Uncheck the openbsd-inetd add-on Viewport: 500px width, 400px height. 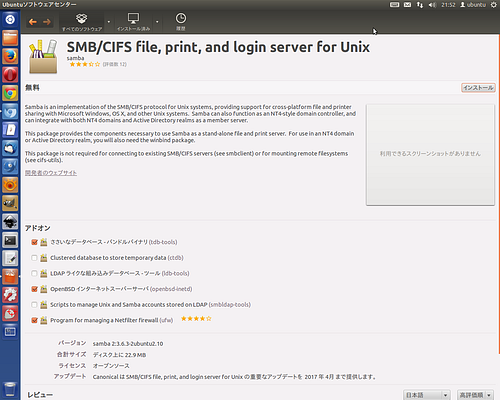34,289
